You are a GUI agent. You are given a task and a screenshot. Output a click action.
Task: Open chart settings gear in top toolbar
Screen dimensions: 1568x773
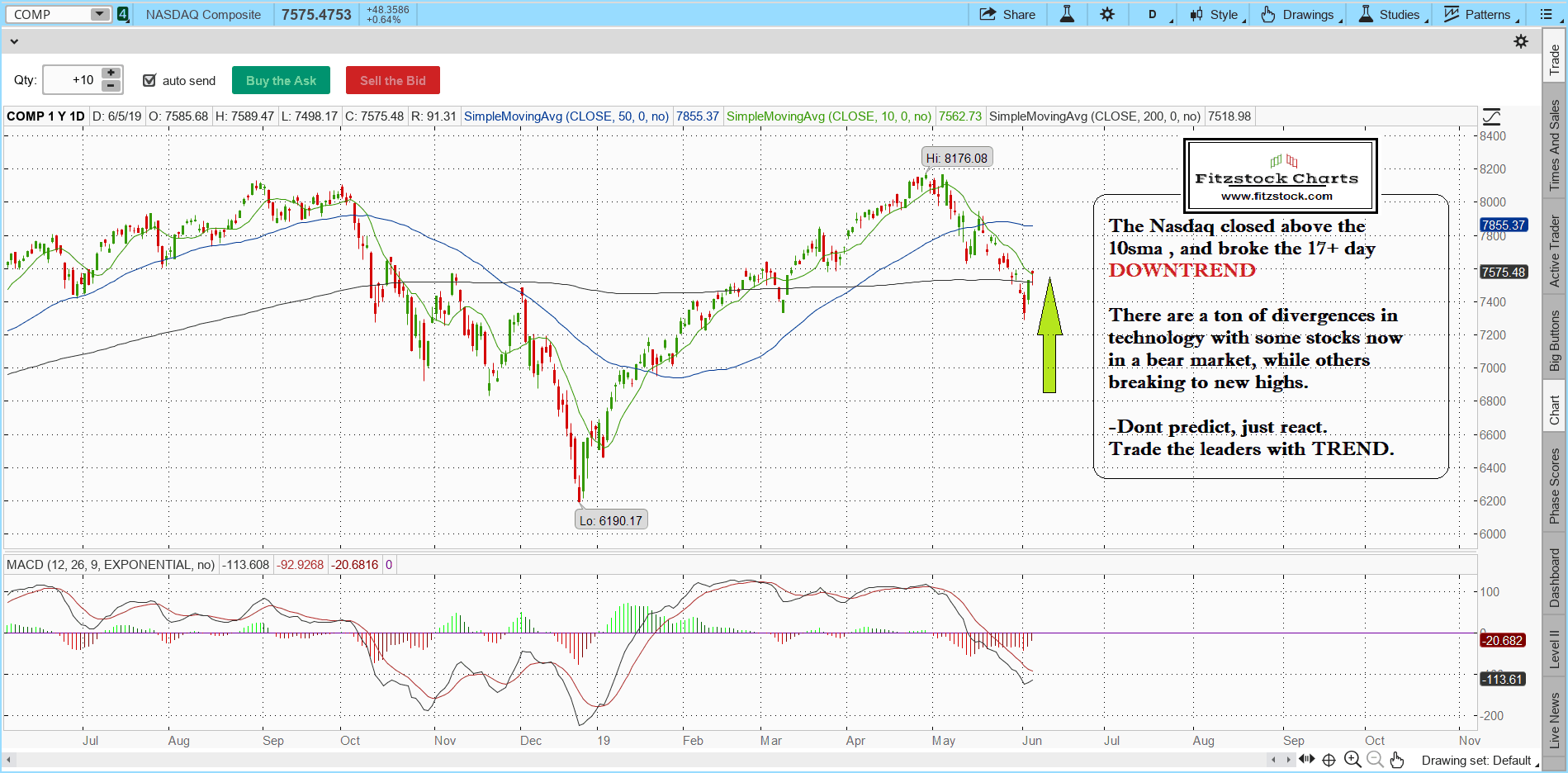[x=1107, y=14]
